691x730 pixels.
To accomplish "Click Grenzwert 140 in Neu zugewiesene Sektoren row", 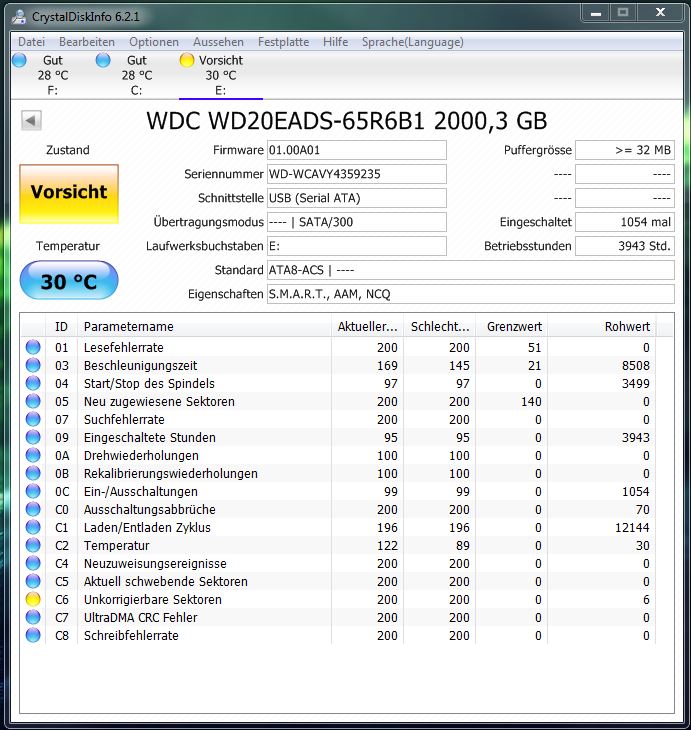I will click(x=531, y=401).
